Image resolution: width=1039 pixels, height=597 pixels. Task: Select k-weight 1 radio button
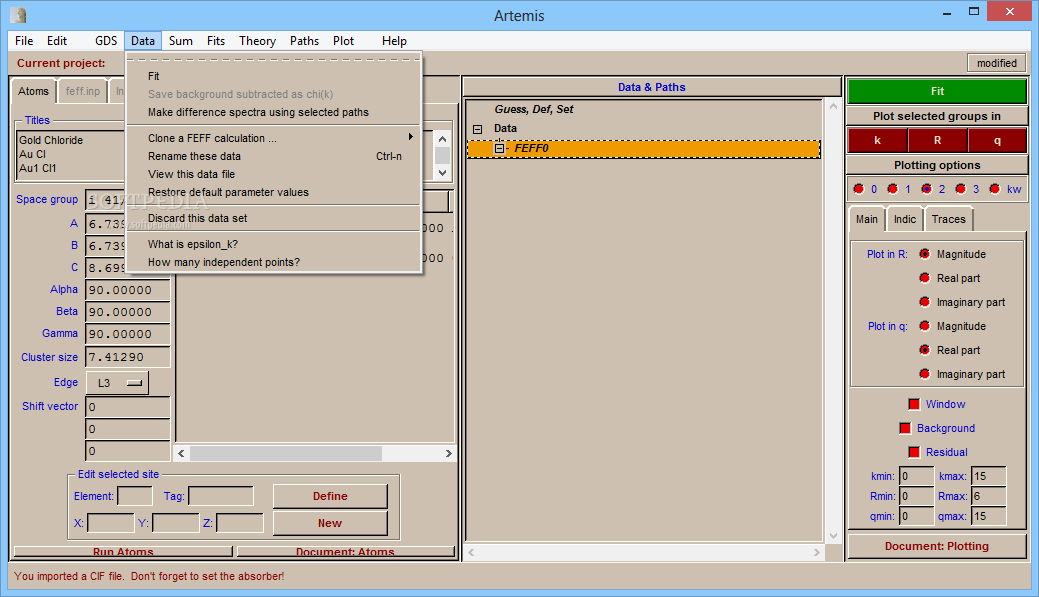[893, 189]
